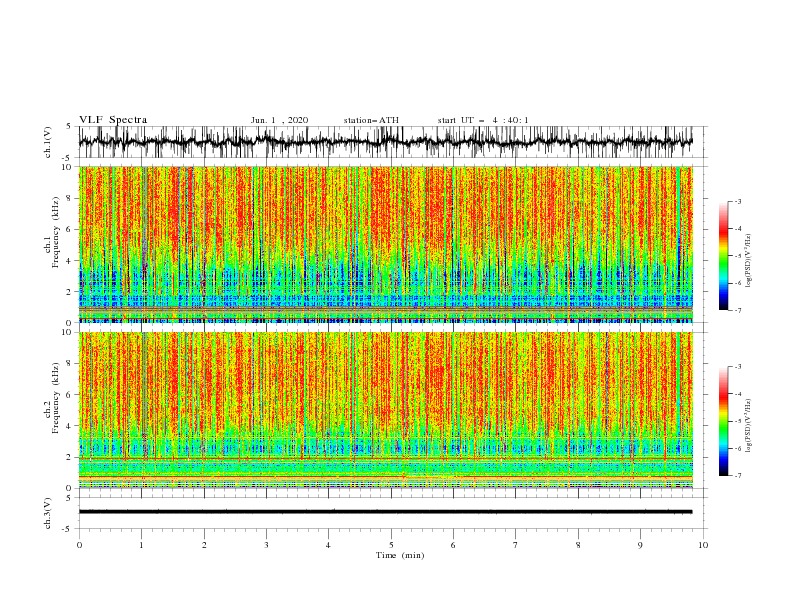Click time axis tick label "9"

[x=640, y=545]
